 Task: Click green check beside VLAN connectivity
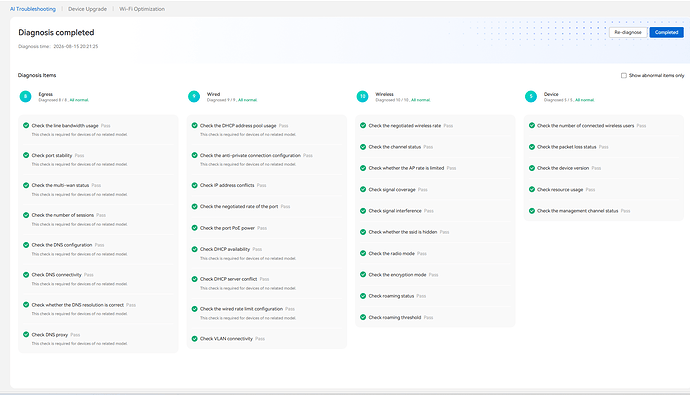click(x=195, y=339)
